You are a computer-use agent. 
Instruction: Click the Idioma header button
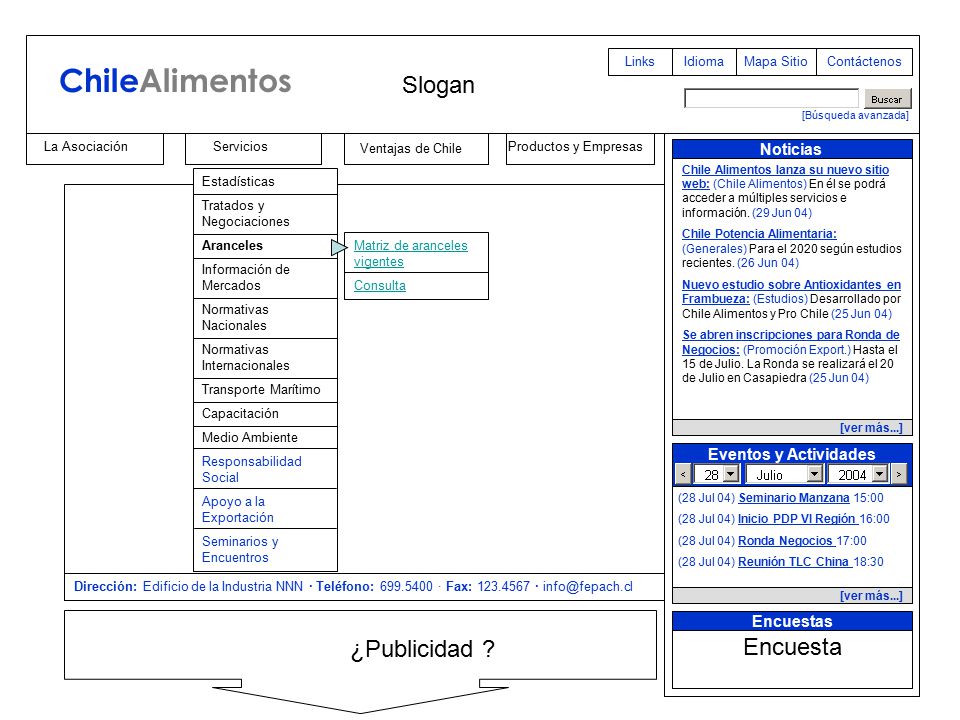coord(704,62)
